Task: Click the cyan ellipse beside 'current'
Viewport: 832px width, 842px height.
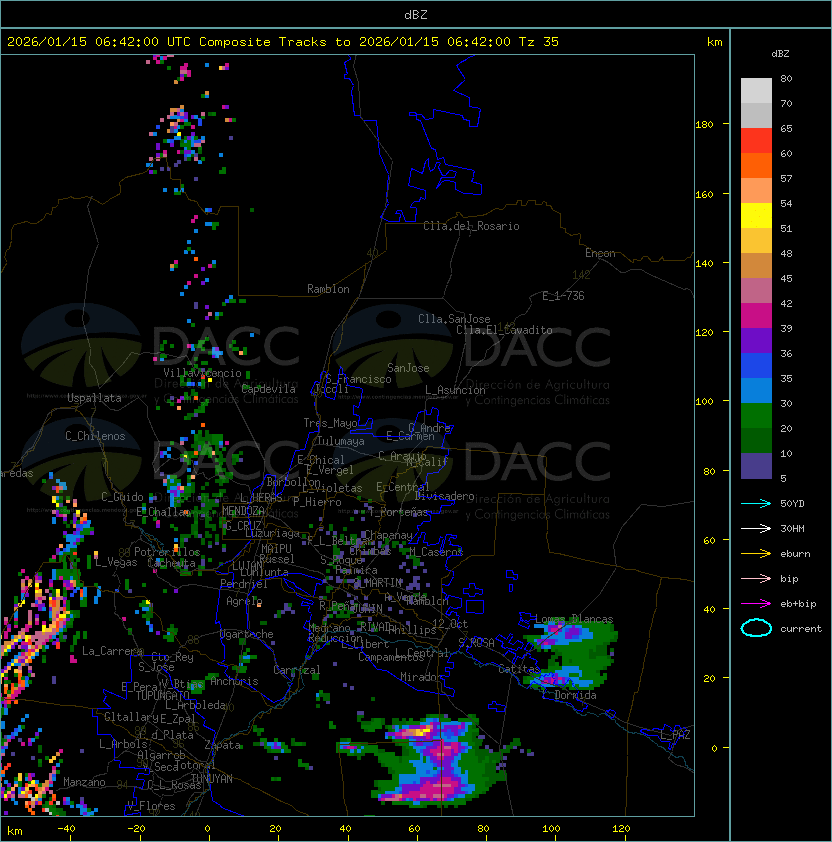Action: point(756,628)
